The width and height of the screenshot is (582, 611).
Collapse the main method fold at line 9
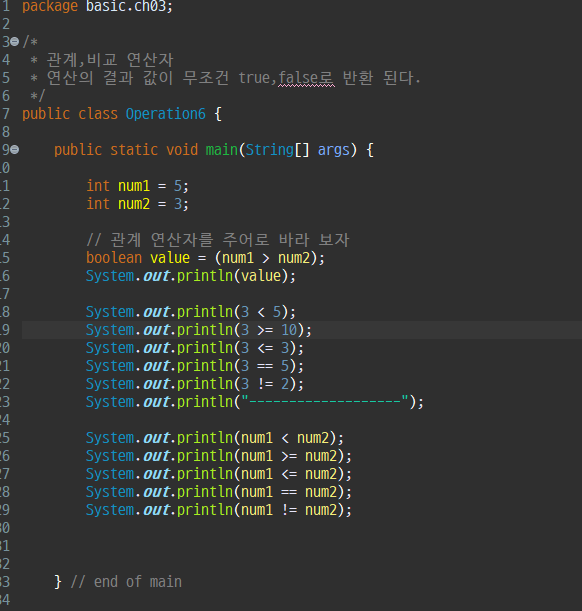[x=14, y=149]
